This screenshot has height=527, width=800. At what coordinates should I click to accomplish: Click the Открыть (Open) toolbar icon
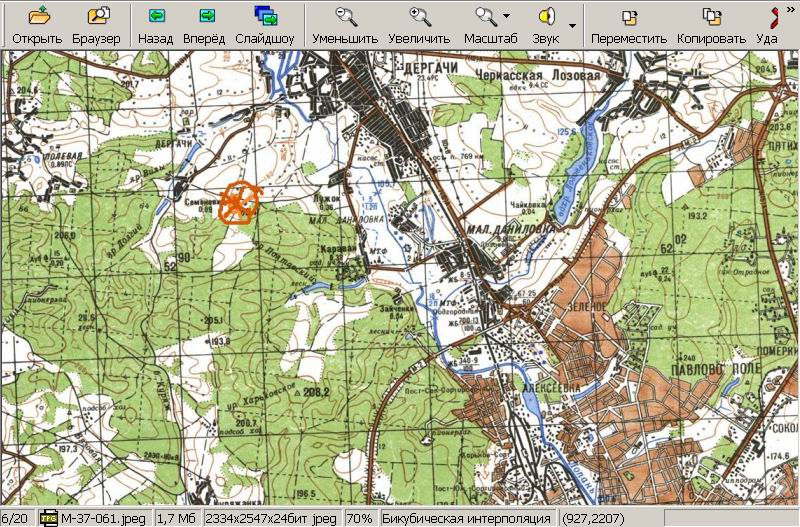point(37,17)
